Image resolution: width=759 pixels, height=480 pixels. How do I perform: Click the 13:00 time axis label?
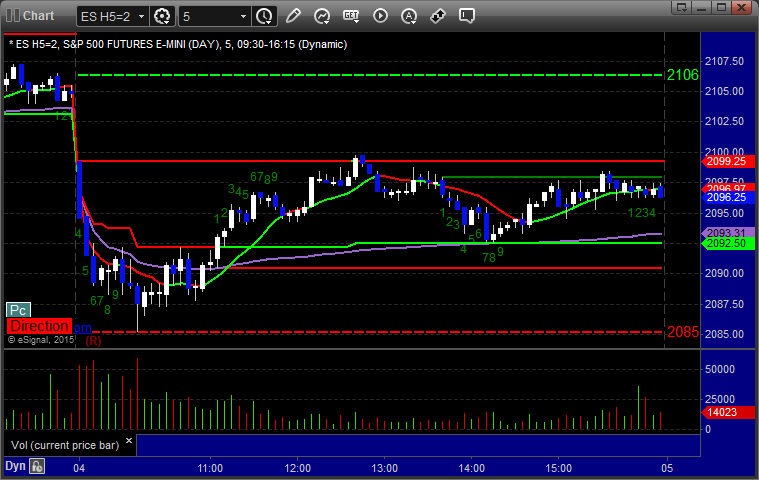384,468
